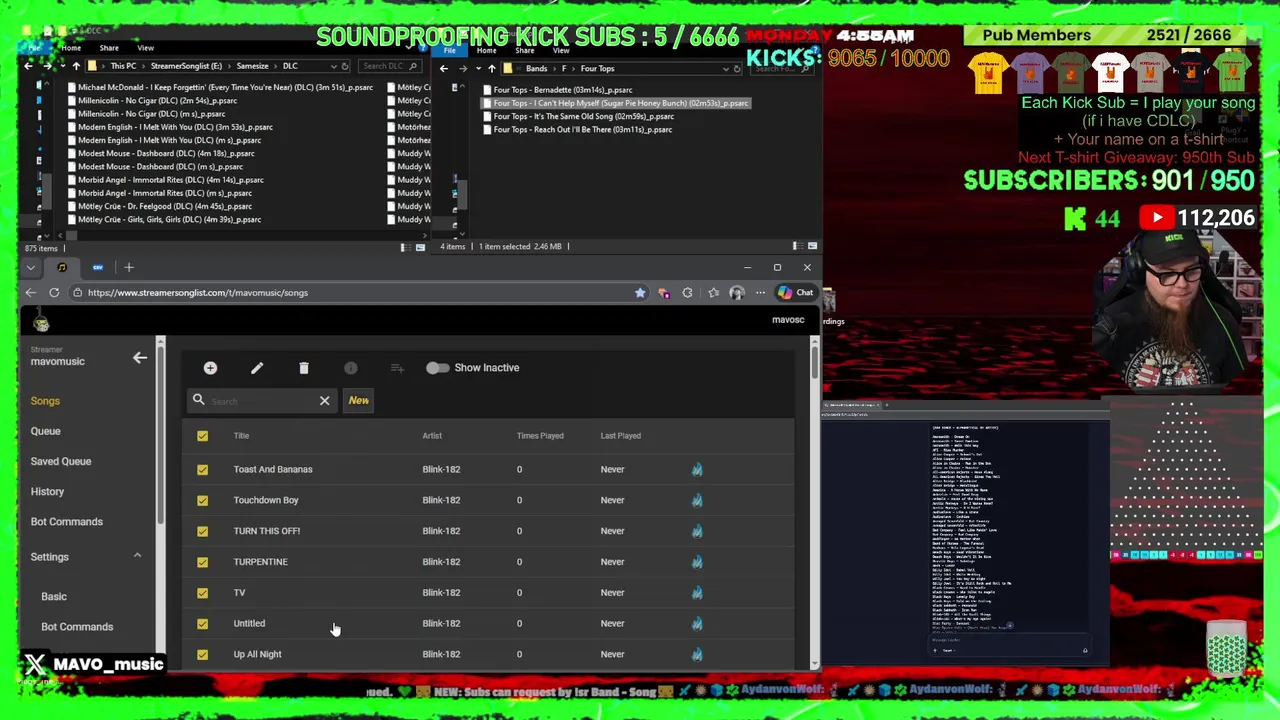This screenshot has height=720, width=1280.
Task: Sort songs by Title column header
Action: tap(241, 436)
